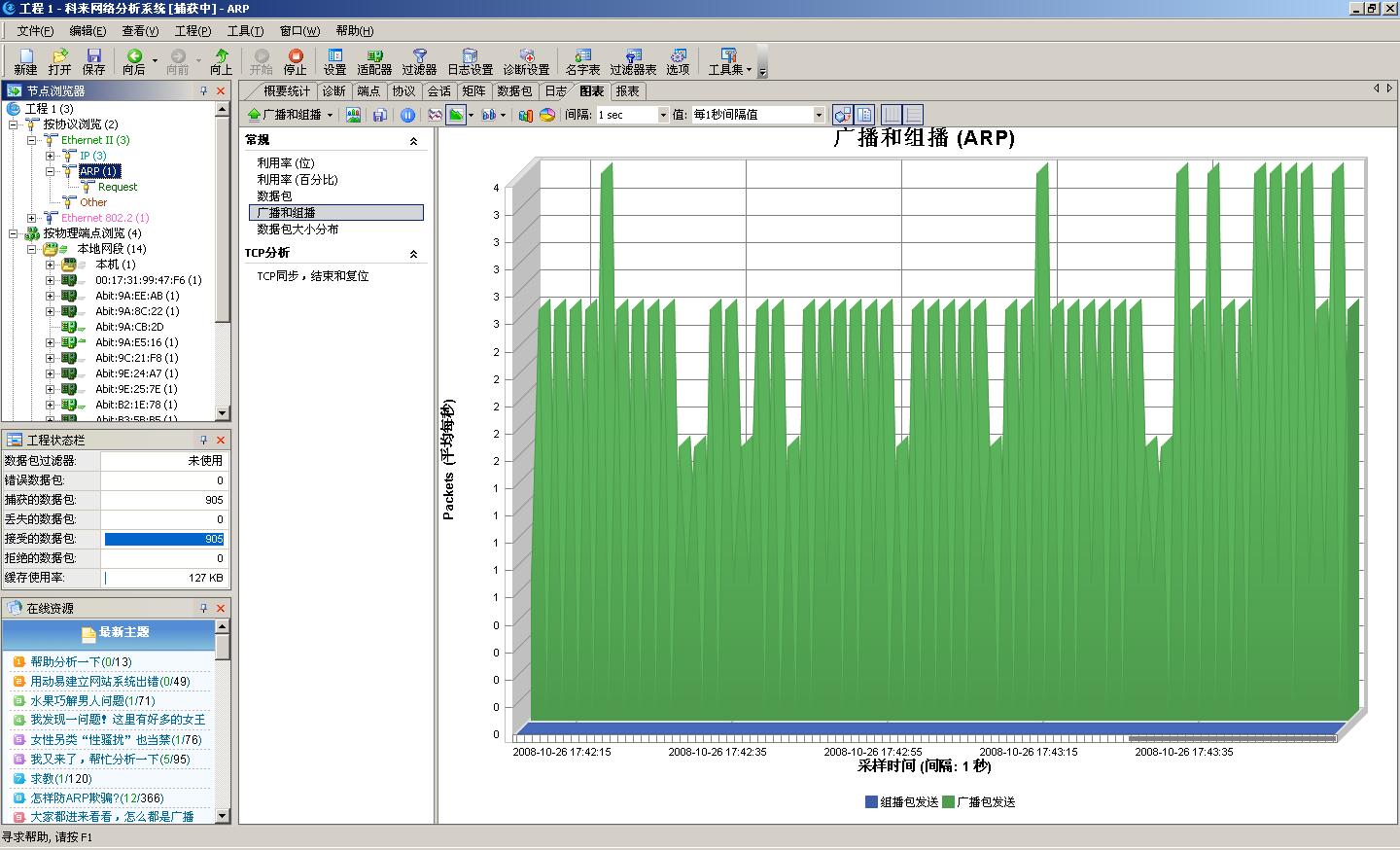Click the 保存 (Save) toolbar icon

(x=93, y=61)
